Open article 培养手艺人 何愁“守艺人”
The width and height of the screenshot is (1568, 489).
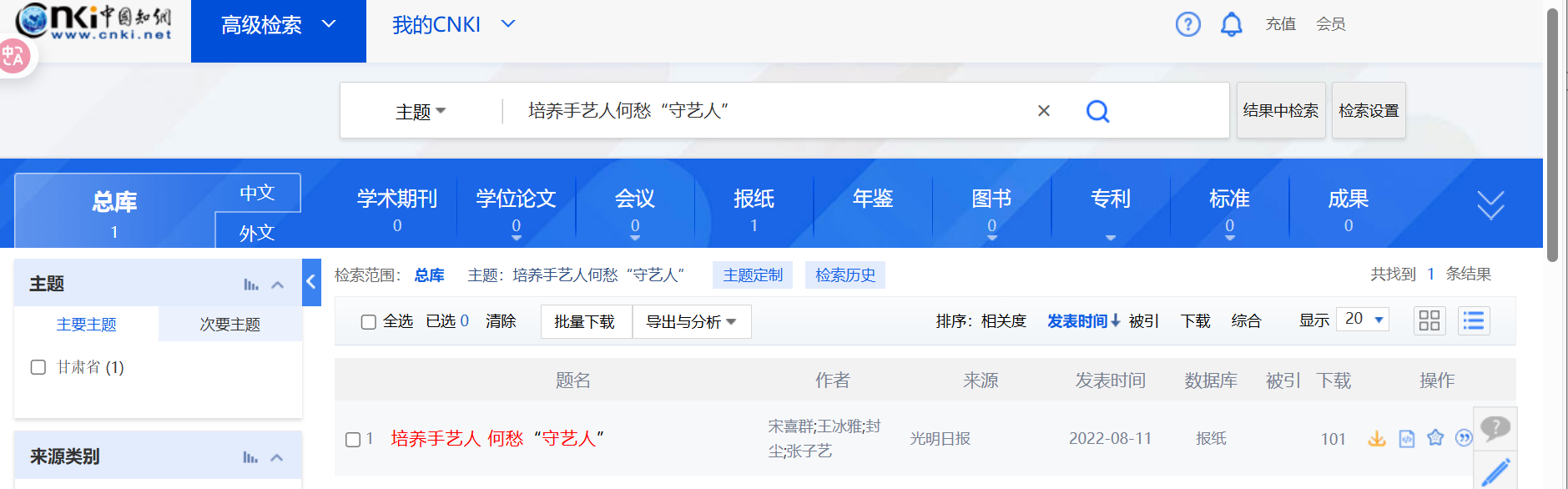tap(497, 439)
